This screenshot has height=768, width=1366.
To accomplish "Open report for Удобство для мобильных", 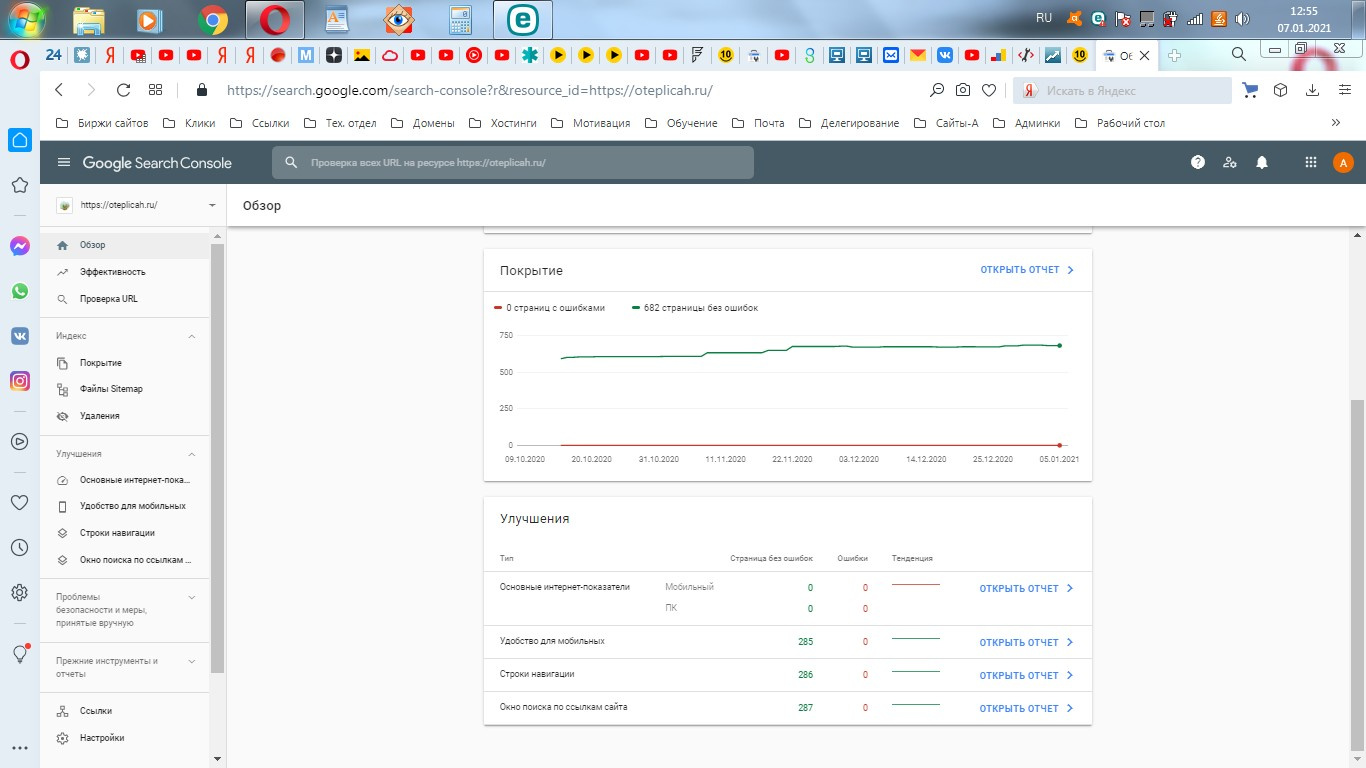I will (x=1026, y=643).
